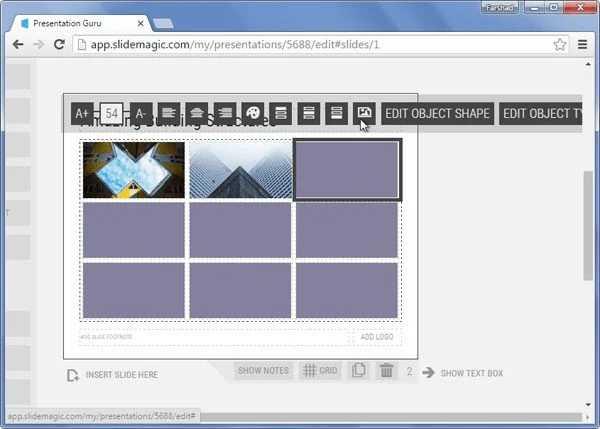This screenshot has height=429, width=600.
Task: Set vertical alignment to middle
Action: pos(309,113)
